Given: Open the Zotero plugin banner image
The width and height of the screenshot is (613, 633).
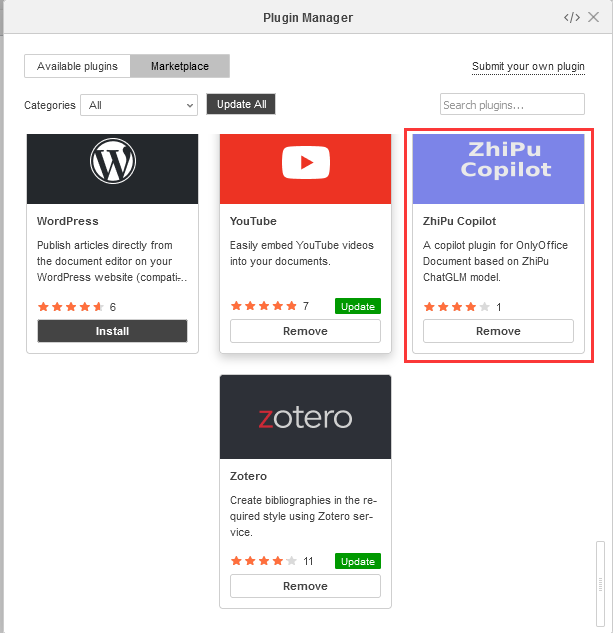Looking at the screenshot, I should pos(305,417).
